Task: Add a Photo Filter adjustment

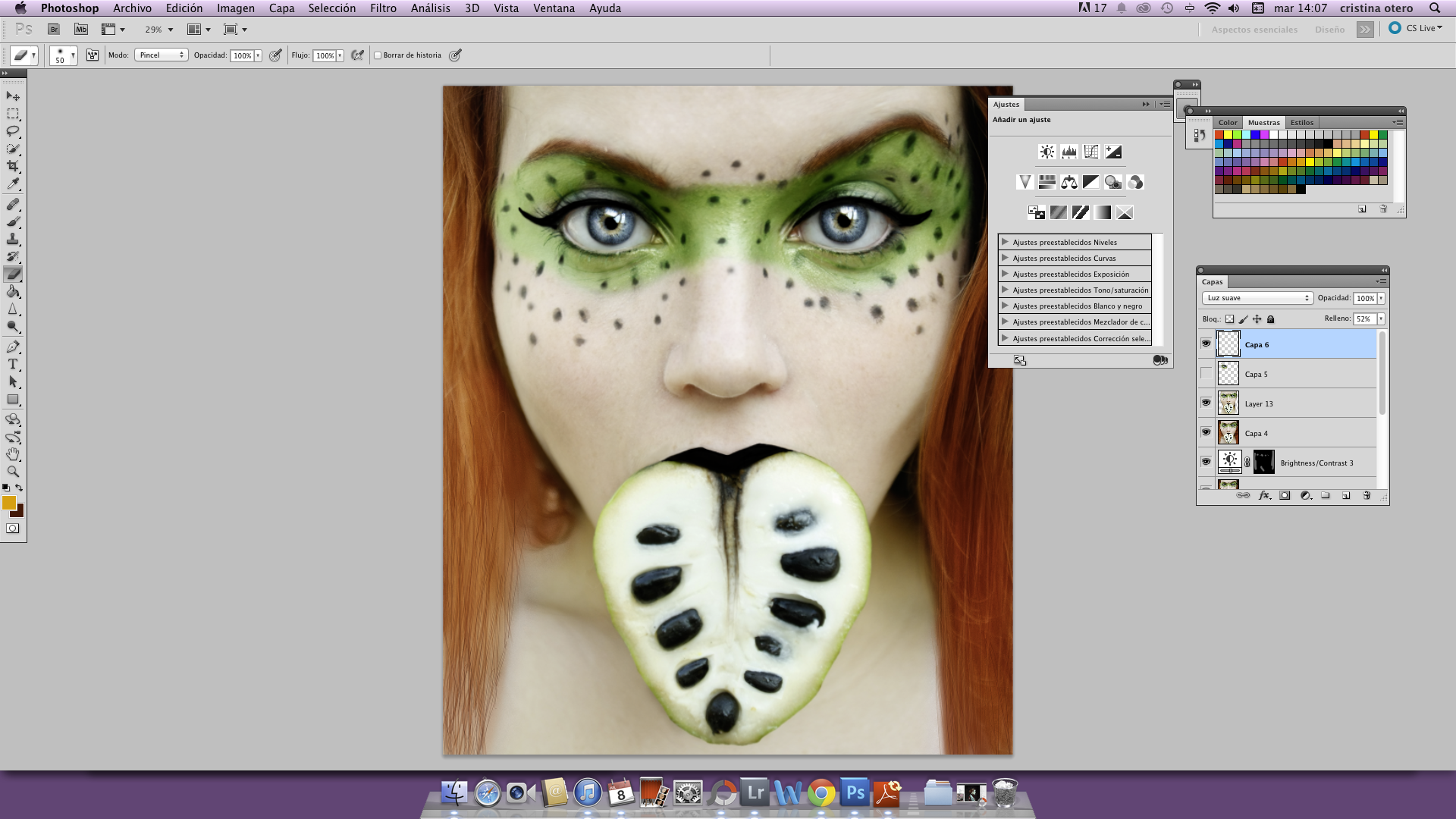Action: (x=1112, y=182)
